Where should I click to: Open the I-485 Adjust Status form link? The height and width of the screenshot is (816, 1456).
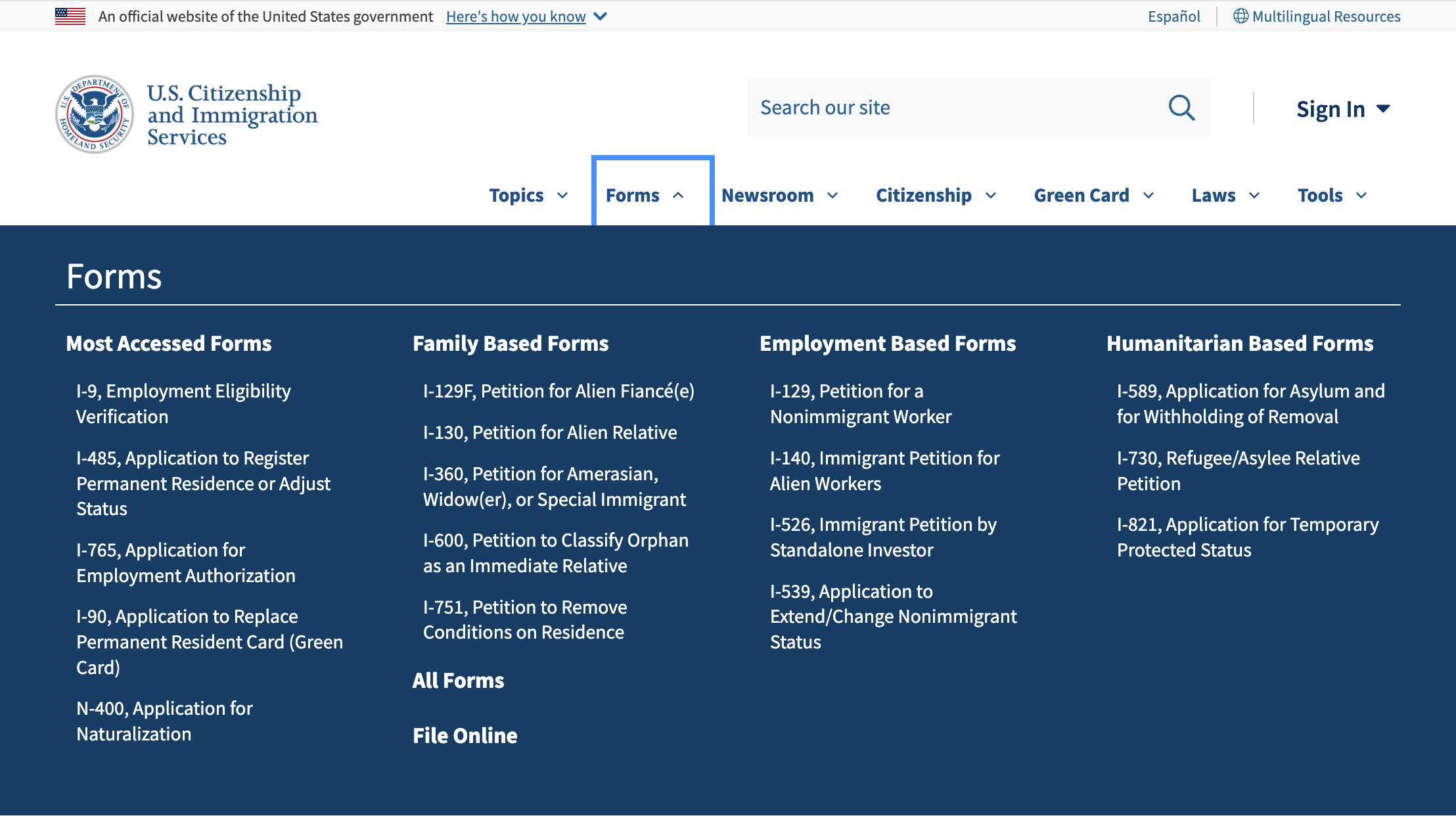tap(203, 484)
